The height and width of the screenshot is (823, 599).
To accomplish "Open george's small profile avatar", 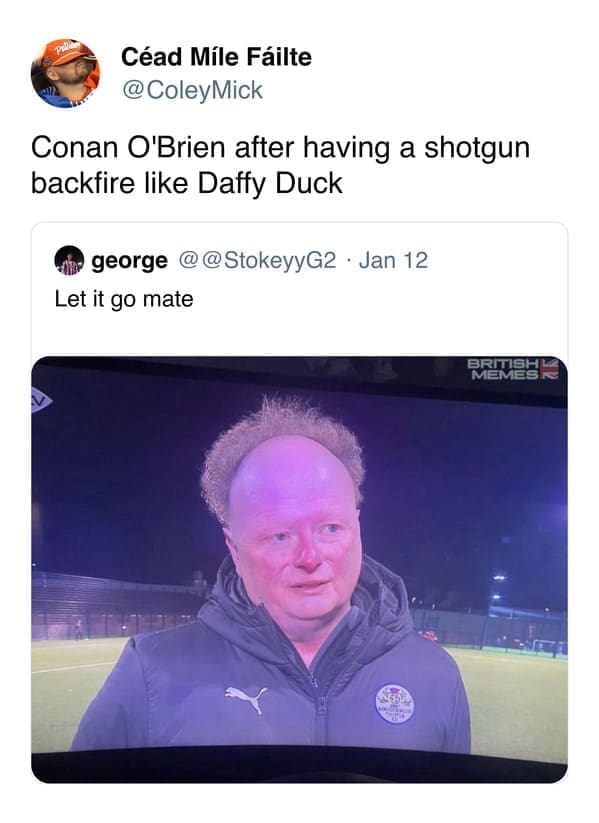I will (x=69, y=260).
